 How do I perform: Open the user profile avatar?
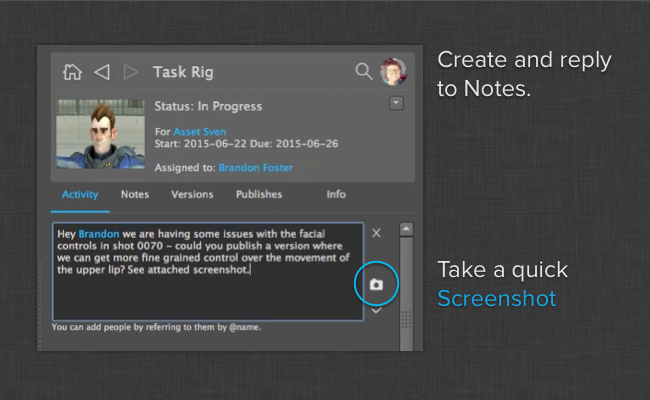[x=393, y=72]
